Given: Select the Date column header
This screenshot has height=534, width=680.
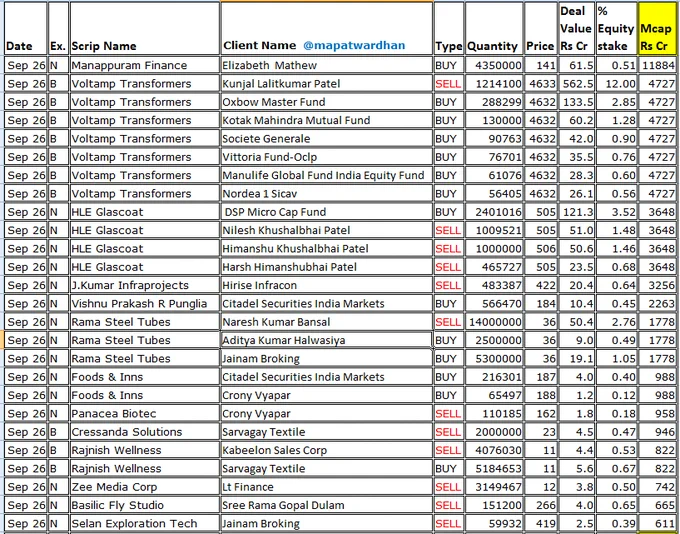Looking at the screenshot, I should click(x=26, y=29).
